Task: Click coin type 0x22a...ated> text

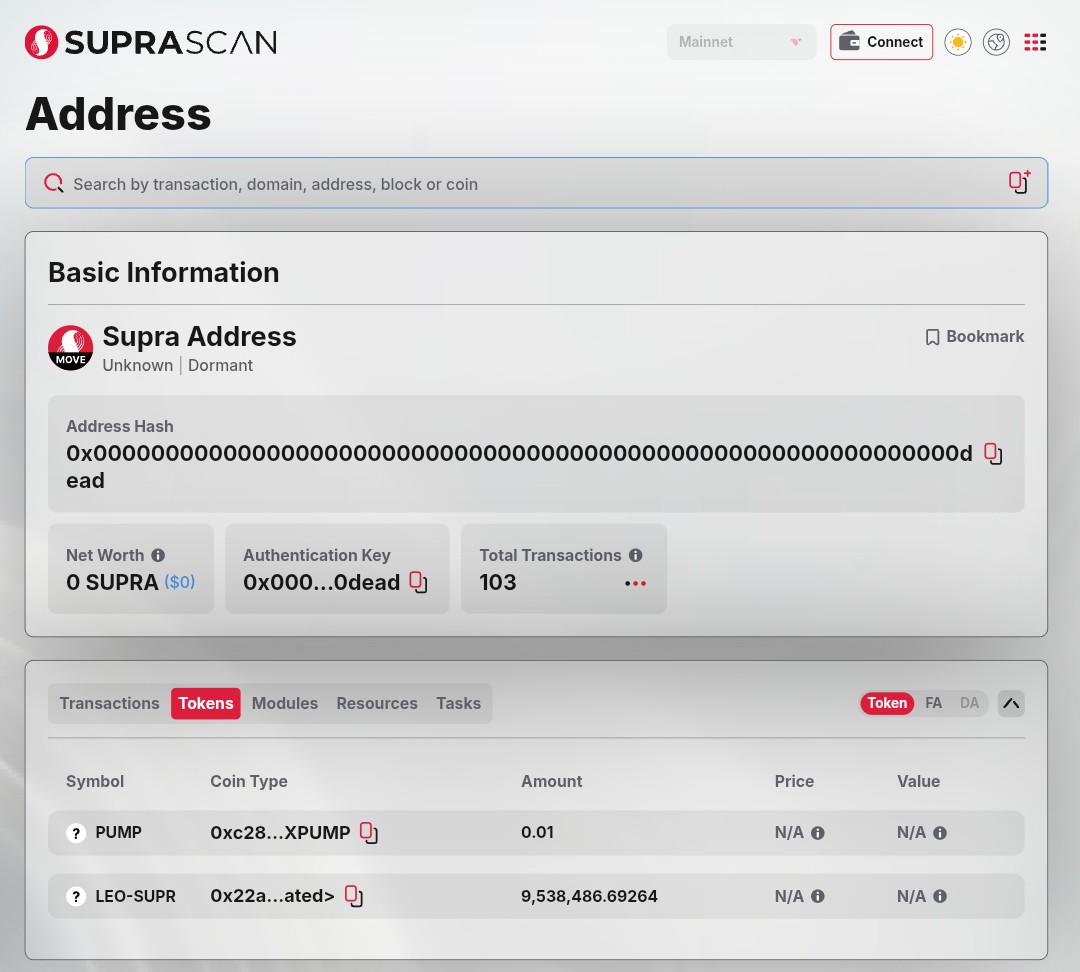Action: pyautogui.click(x=272, y=896)
